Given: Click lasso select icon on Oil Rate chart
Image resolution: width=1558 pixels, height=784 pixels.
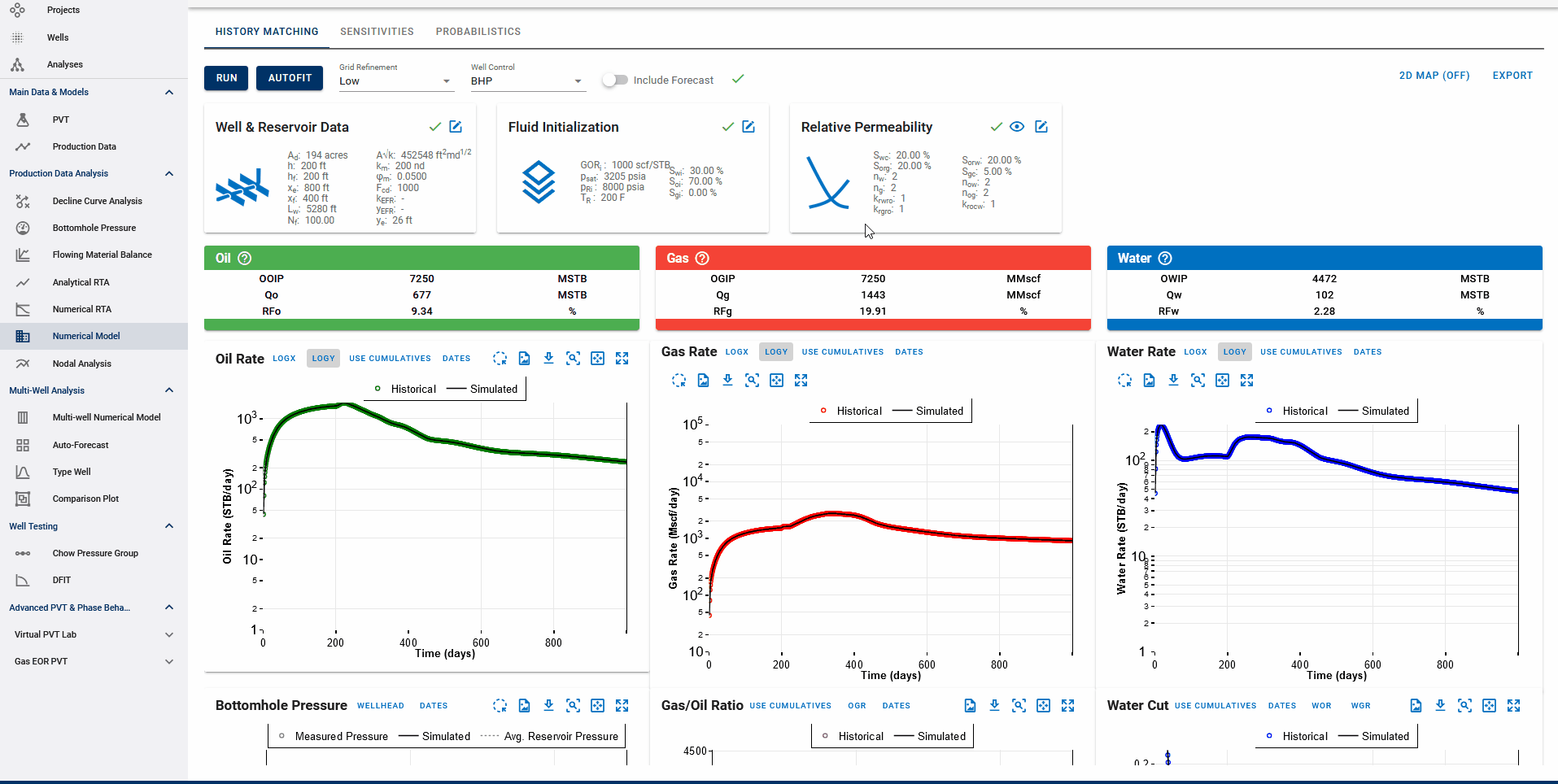Looking at the screenshot, I should click(500, 359).
